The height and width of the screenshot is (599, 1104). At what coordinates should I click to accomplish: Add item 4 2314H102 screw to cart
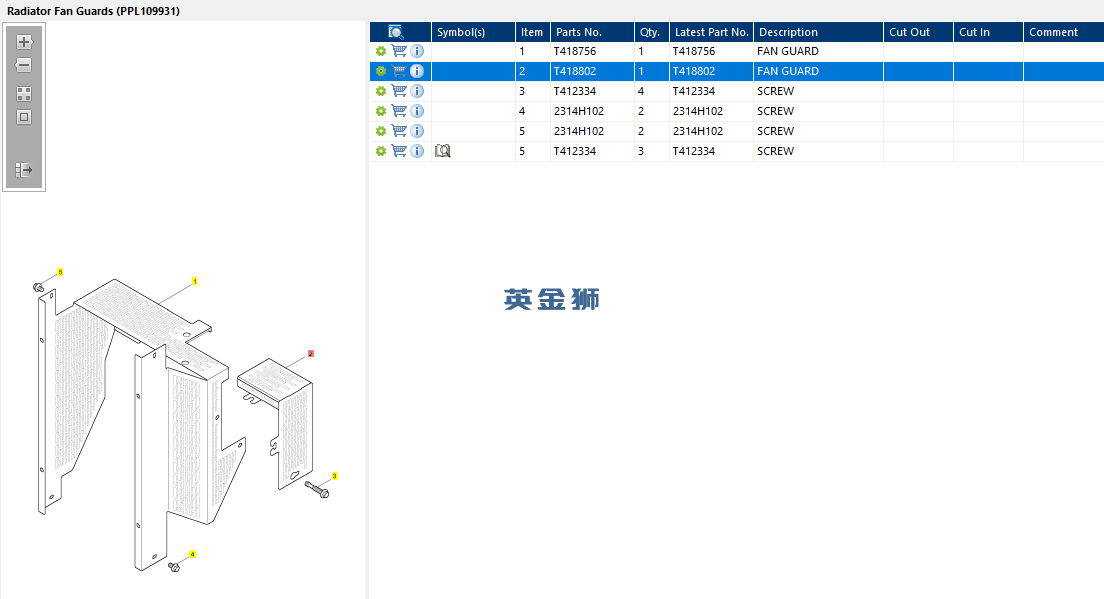(399, 111)
